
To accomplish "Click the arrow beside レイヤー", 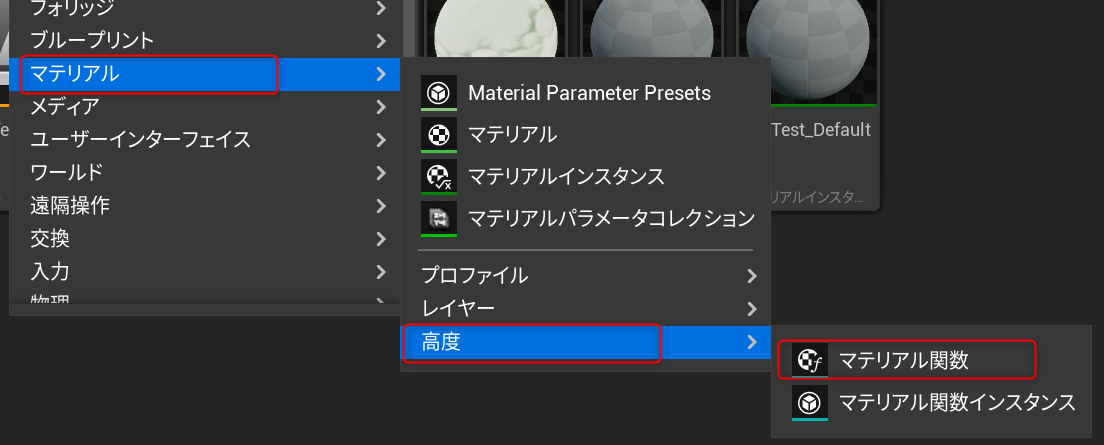I will click(752, 308).
